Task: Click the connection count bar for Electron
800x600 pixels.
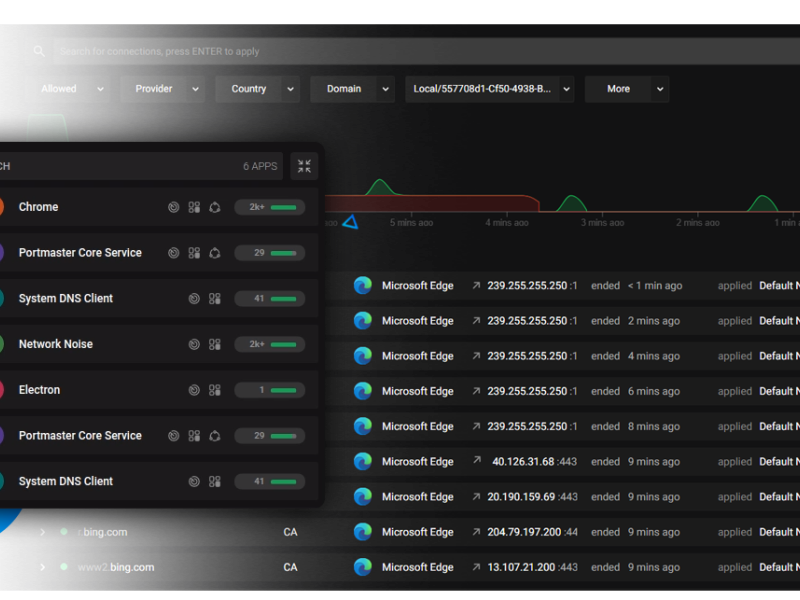Action: (x=269, y=390)
